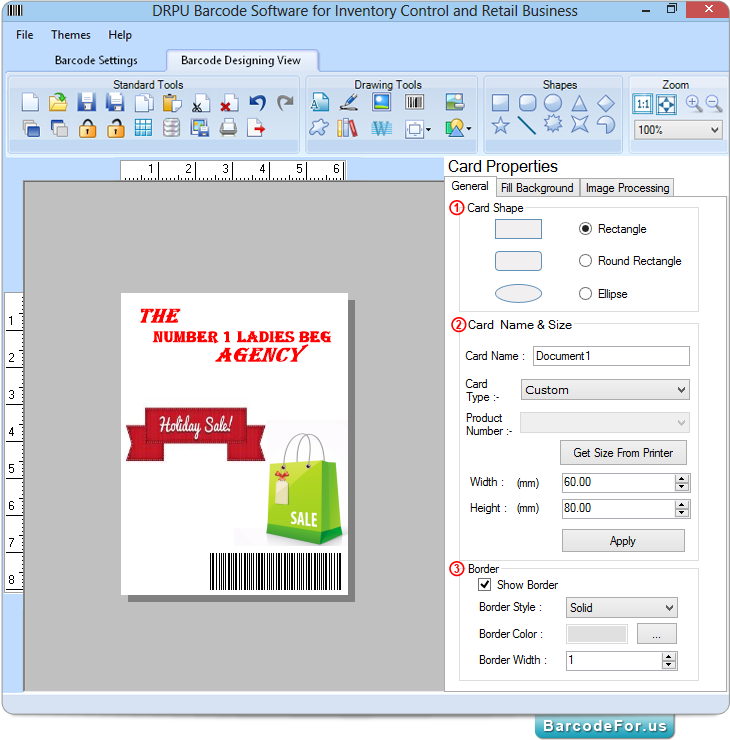Select the Holiday Sale banner image
The width and height of the screenshot is (730, 740).
click(196, 433)
